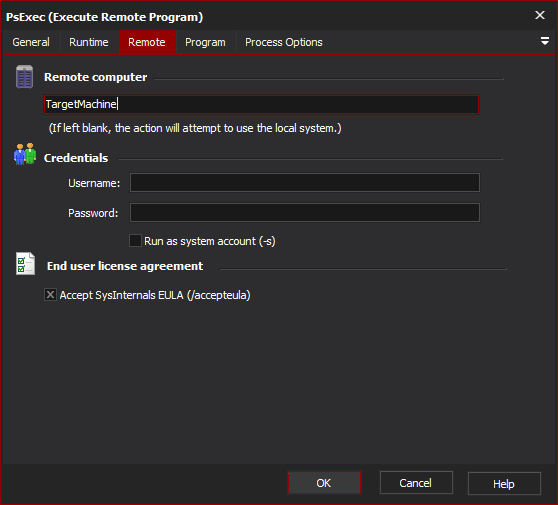This screenshot has height=505, width=558.
Task: Click the Credentials users icon
Action: click(25, 154)
